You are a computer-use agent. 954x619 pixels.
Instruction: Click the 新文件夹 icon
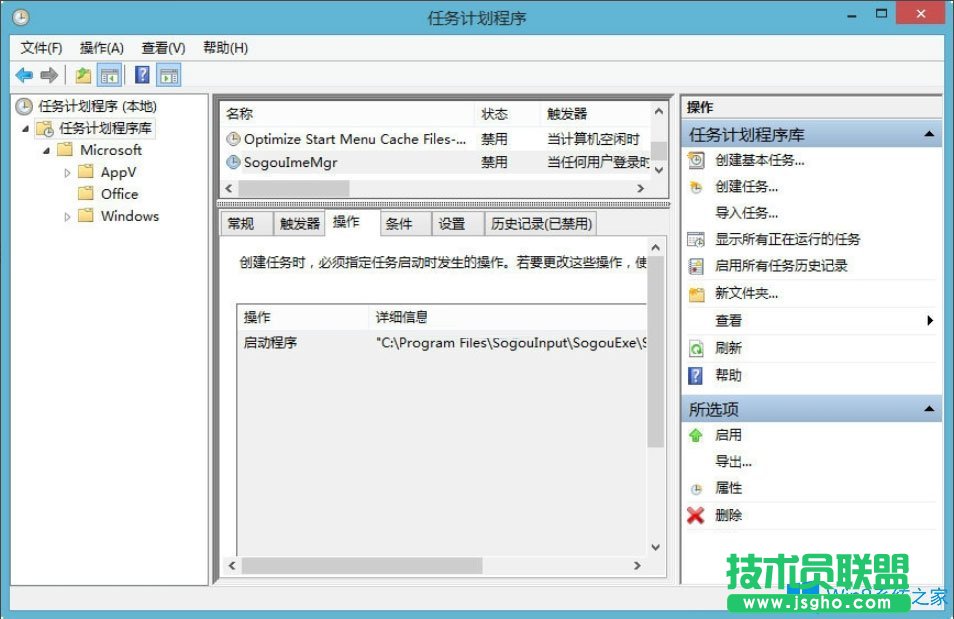coord(698,294)
